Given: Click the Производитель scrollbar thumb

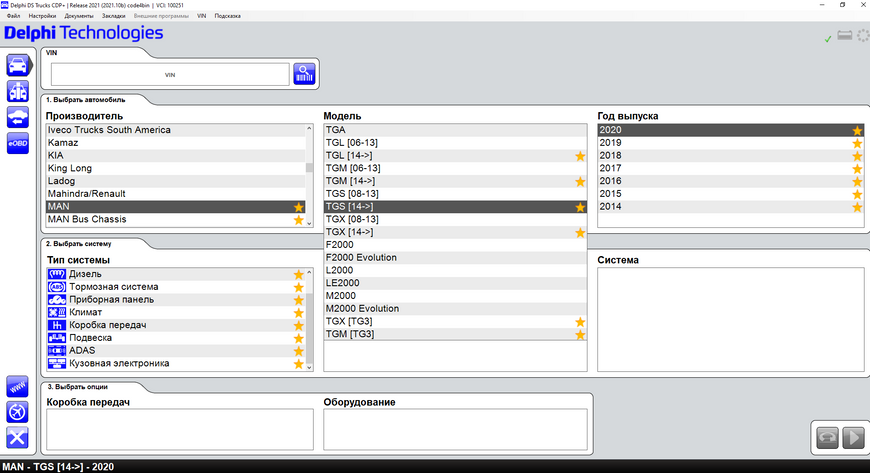Looking at the screenshot, I should point(309,167).
